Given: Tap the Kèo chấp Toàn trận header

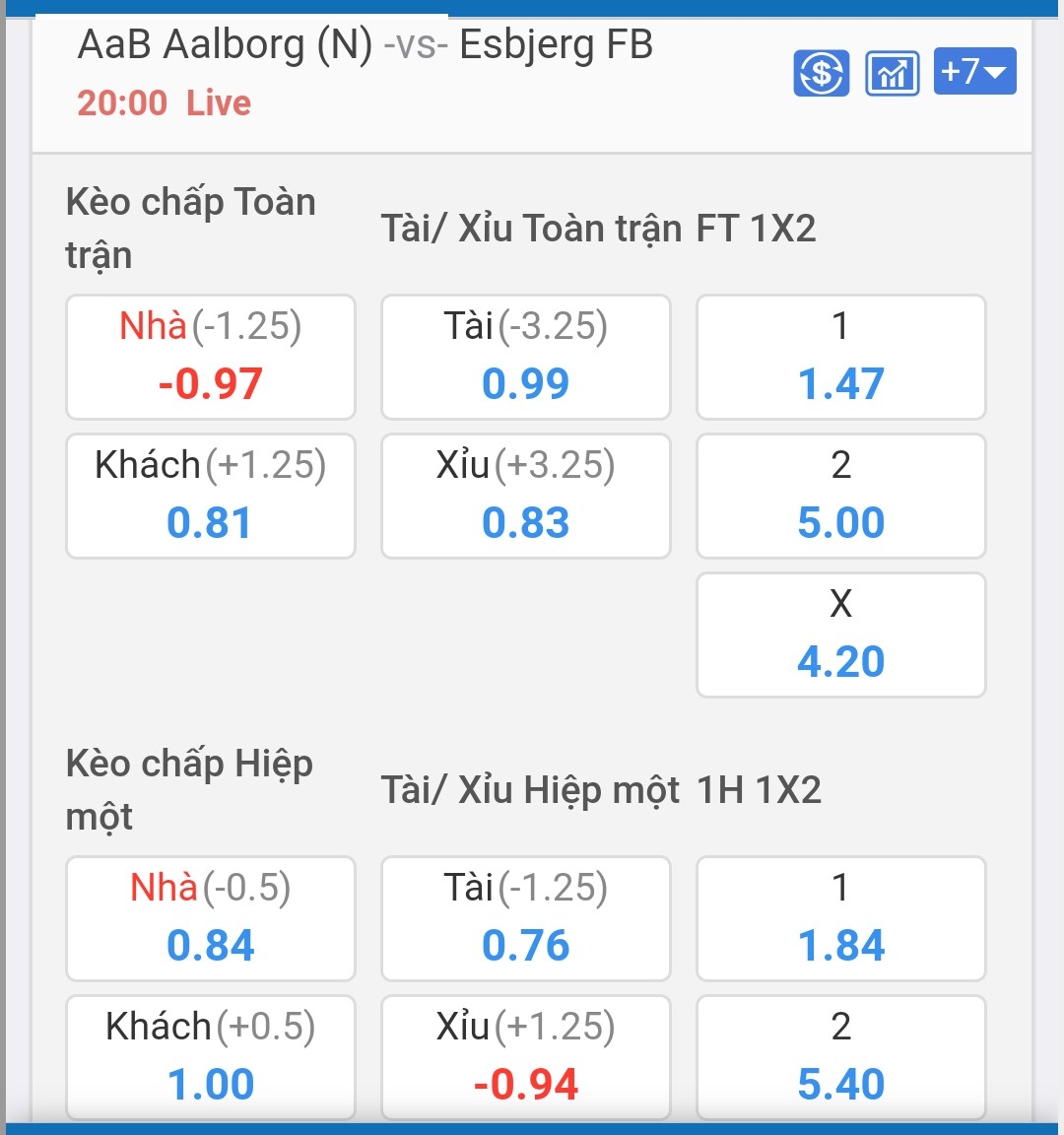Looking at the screenshot, I should click(x=191, y=228).
